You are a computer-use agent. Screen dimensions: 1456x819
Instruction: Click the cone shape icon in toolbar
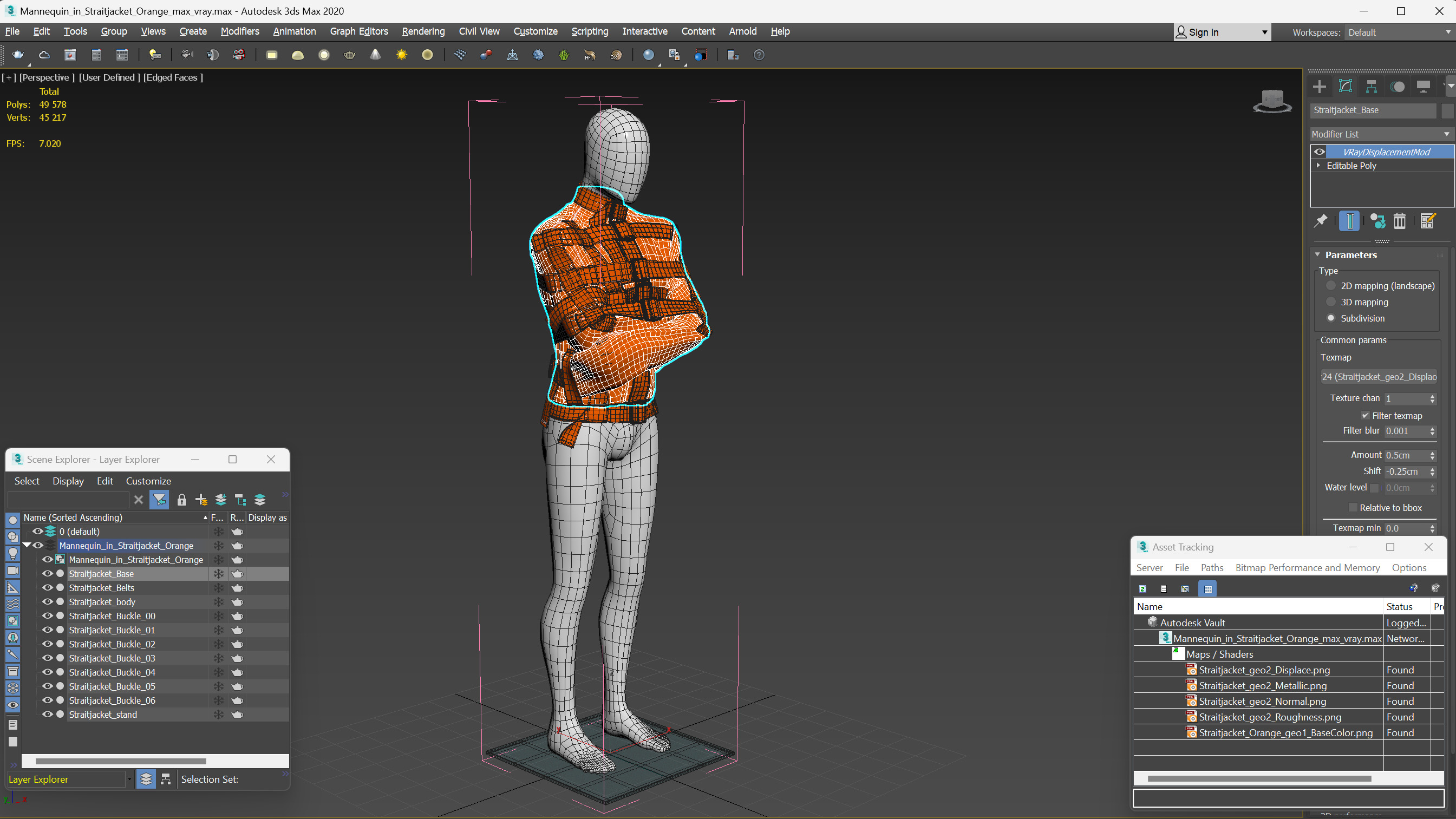click(375, 55)
